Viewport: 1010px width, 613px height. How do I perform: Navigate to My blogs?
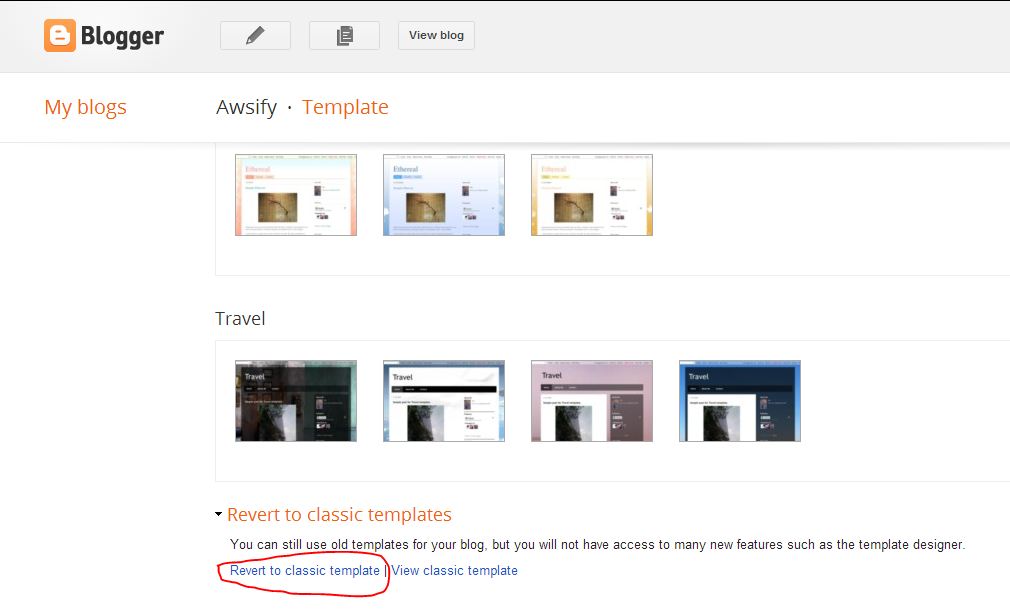click(84, 107)
